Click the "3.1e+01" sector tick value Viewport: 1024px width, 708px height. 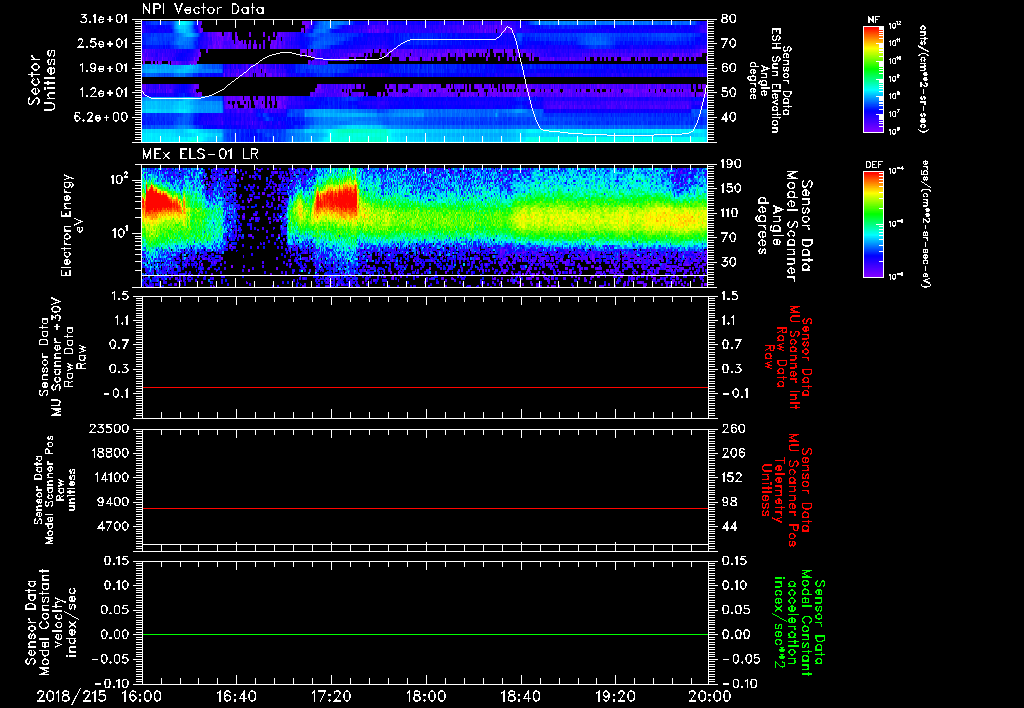(x=103, y=19)
